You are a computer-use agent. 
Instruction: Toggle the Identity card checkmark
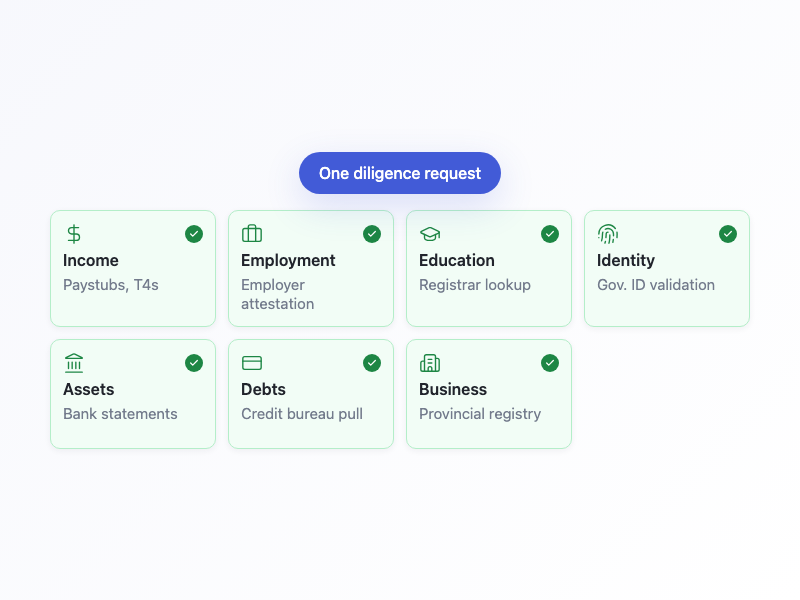coord(728,234)
